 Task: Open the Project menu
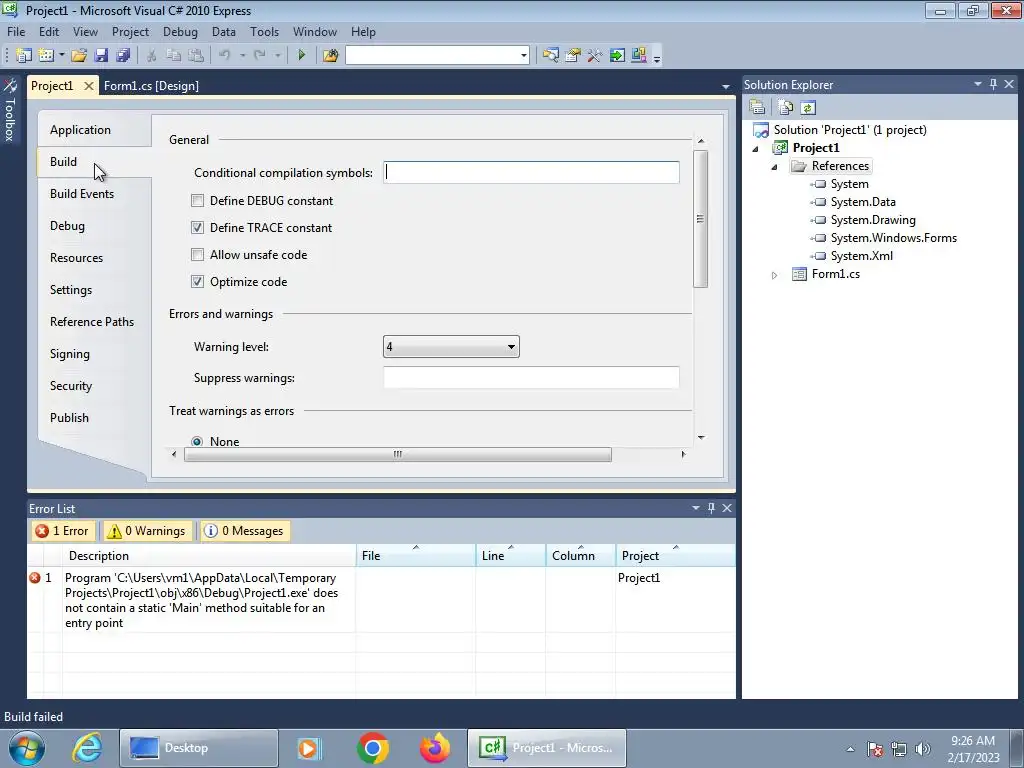(130, 31)
